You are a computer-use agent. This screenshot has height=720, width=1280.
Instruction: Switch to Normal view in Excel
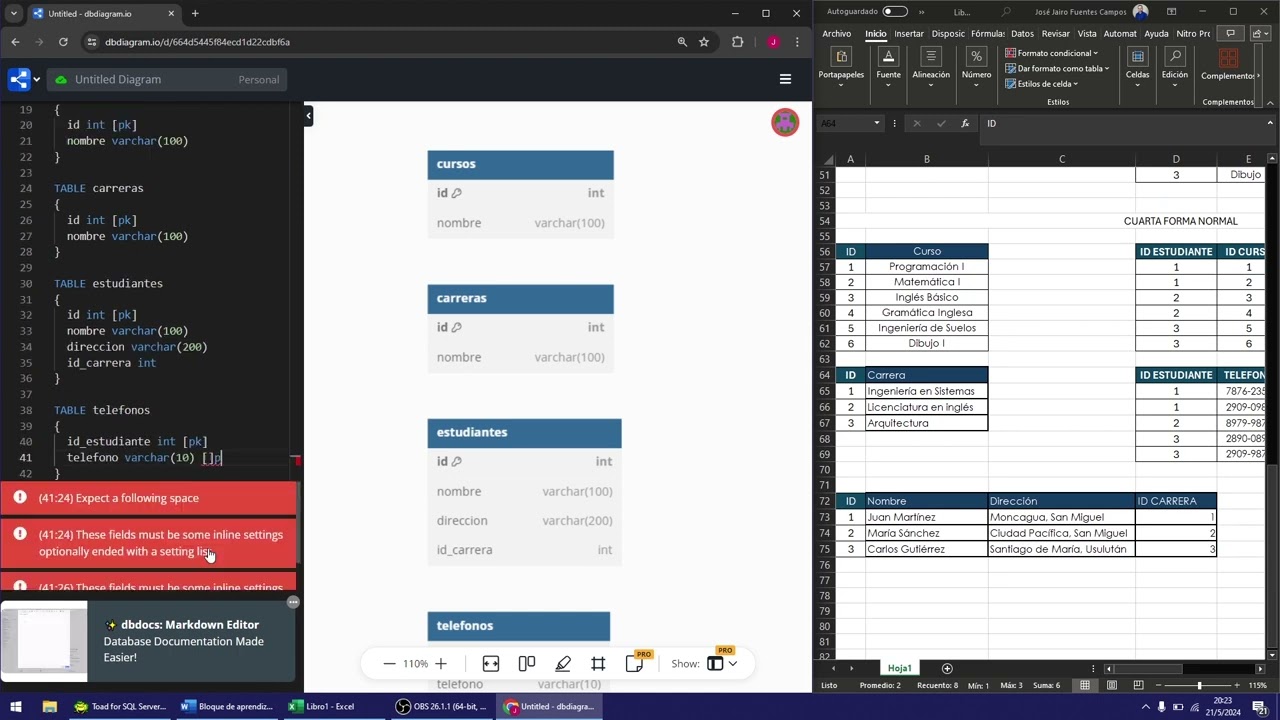(x=1085, y=685)
